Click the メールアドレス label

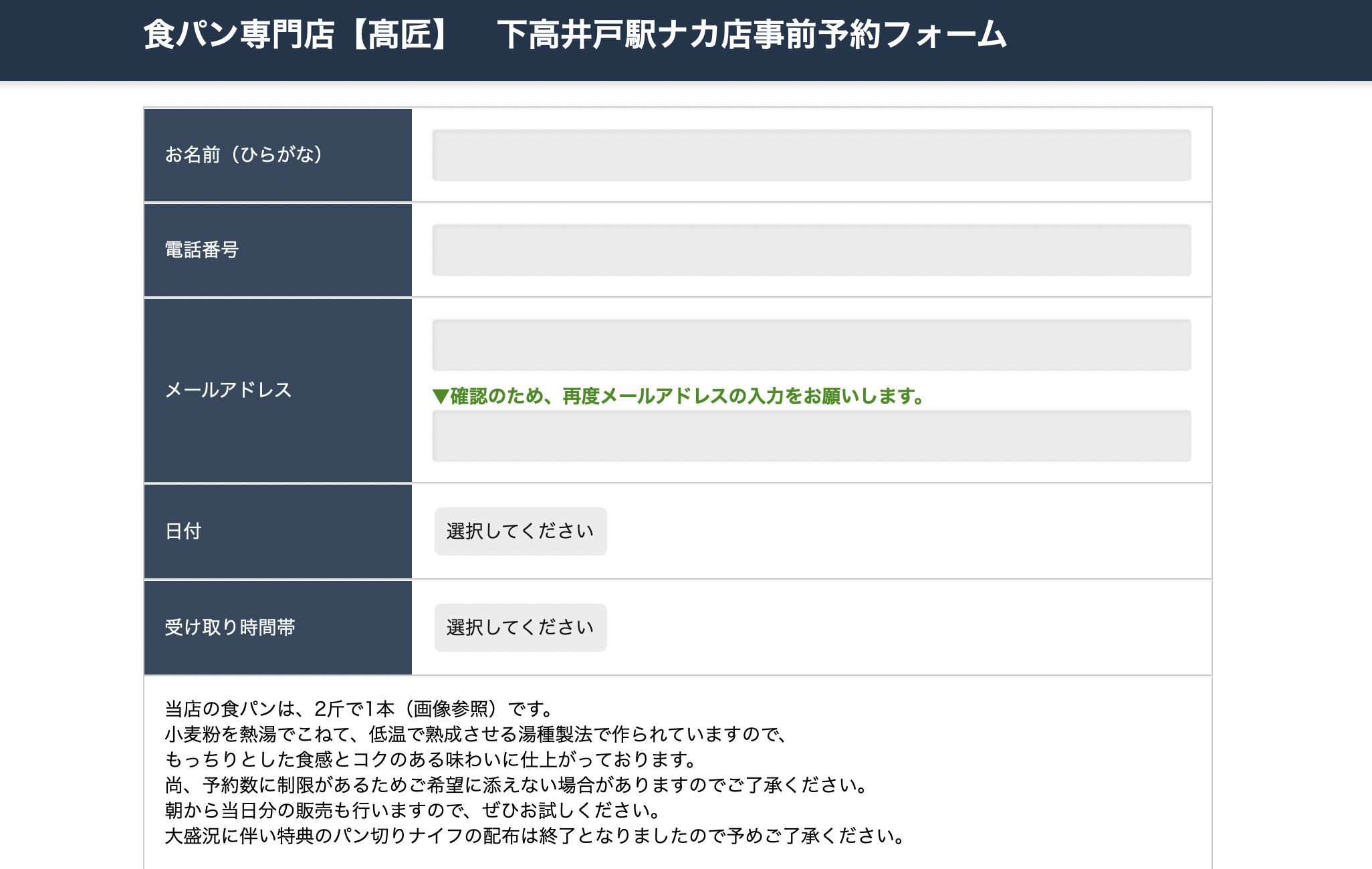tap(229, 390)
